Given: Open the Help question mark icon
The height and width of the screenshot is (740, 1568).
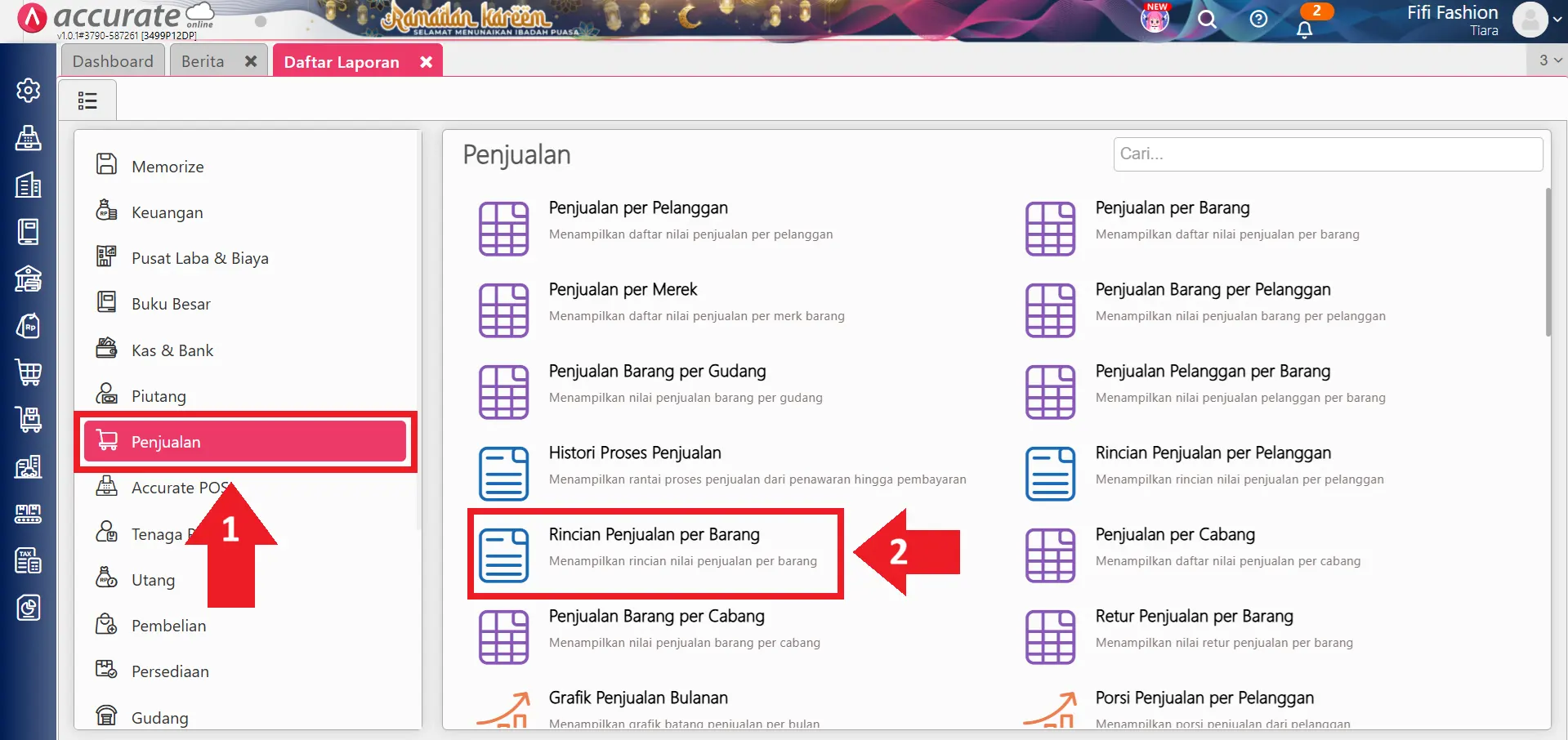Looking at the screenshot, I should (1258, 20).
